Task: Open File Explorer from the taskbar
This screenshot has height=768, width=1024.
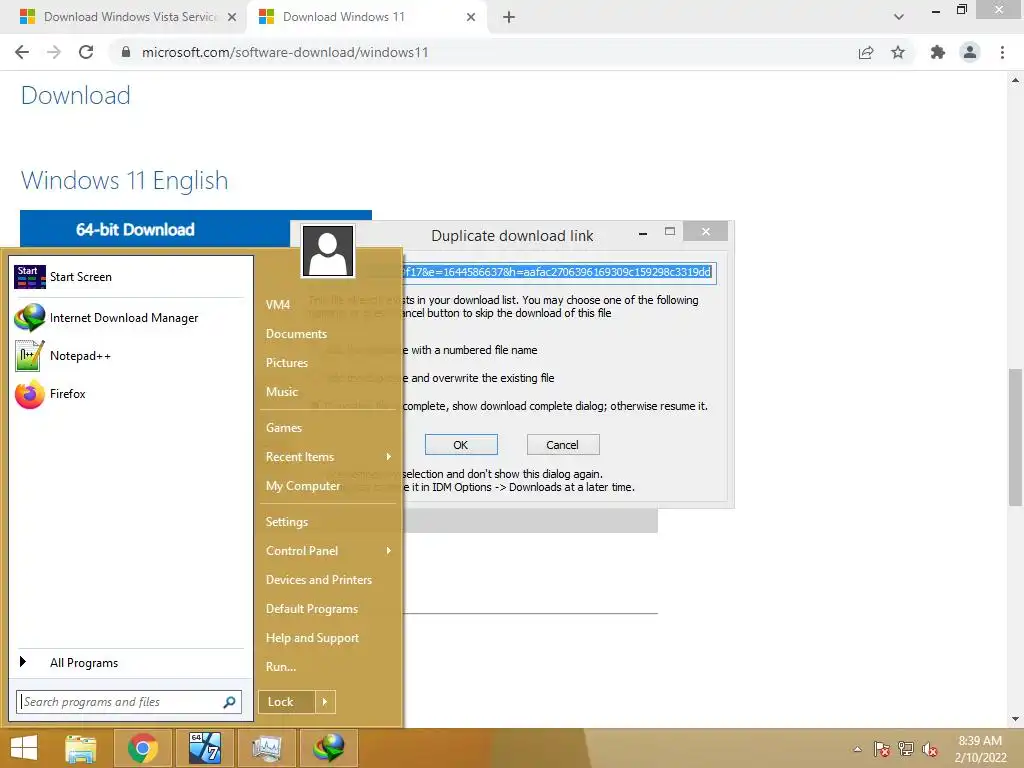Action: point(81,748)
